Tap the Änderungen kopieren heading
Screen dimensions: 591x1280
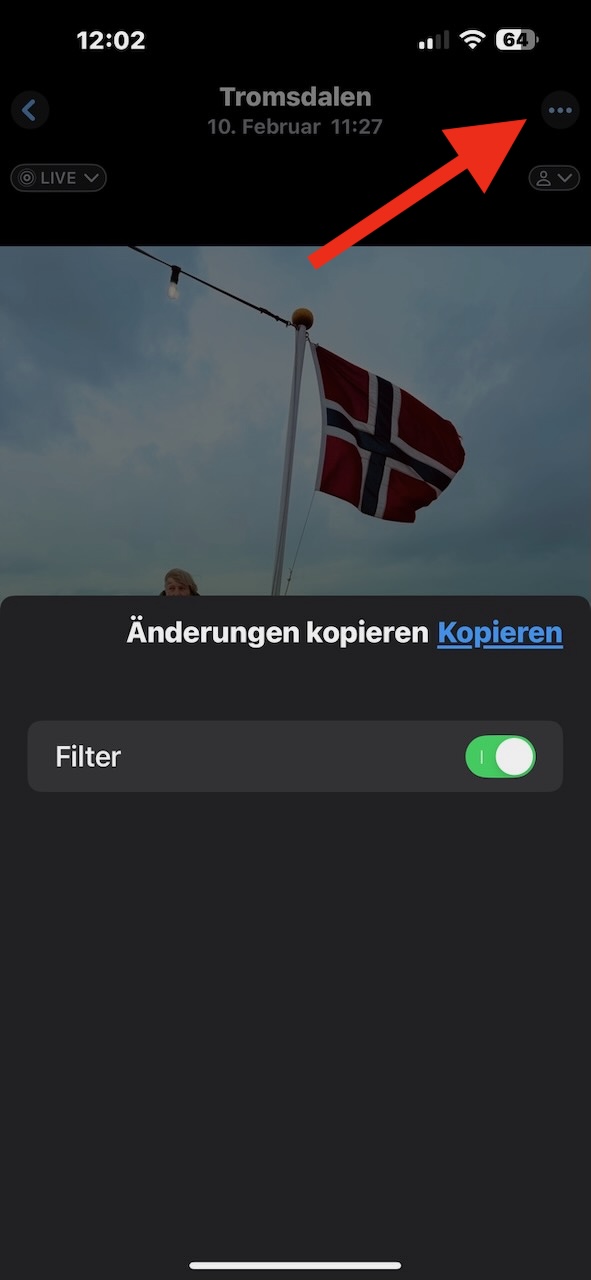click(x=278, y=633)
